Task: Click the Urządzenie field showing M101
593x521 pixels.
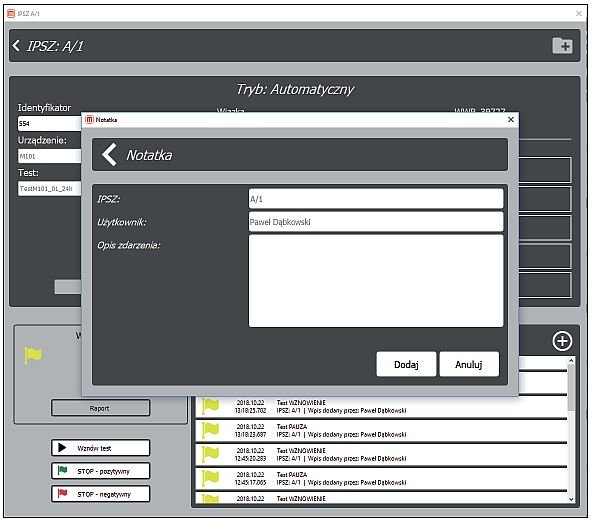Action: (x=50, y=156)
